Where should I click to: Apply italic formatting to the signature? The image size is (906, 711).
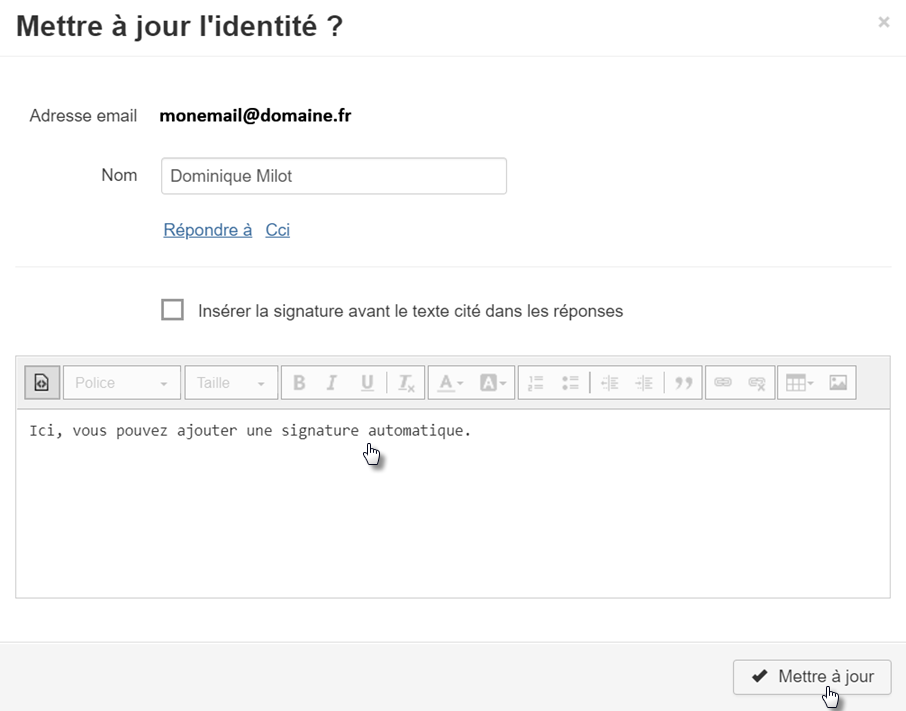[332, 383]
